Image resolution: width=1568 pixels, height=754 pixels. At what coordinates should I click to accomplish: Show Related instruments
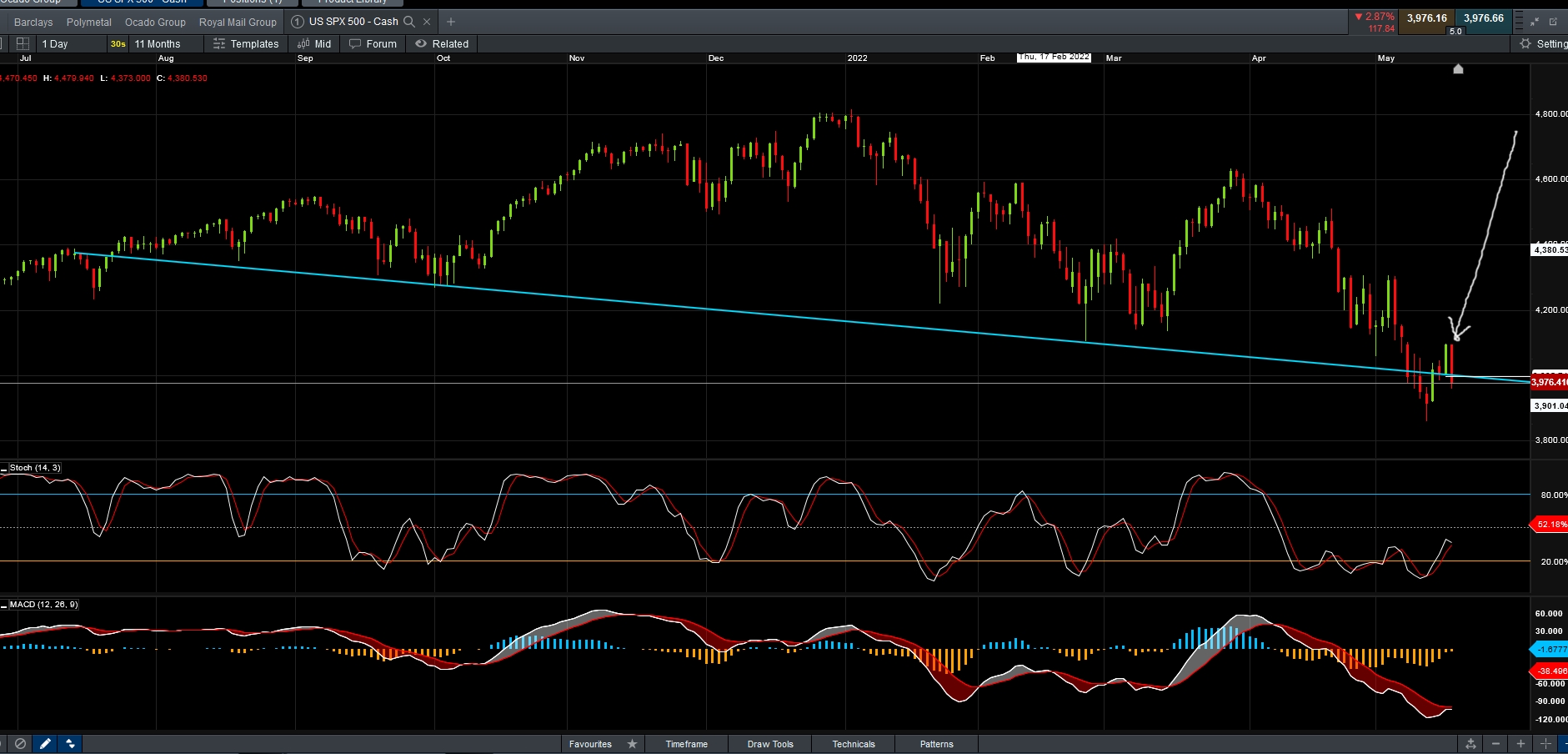pos(442,44)
